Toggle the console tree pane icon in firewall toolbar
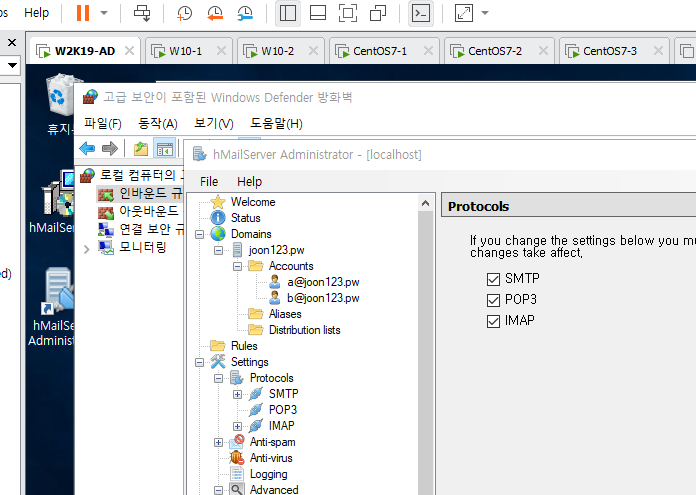The image size is (696, 495). pos(165,148)
